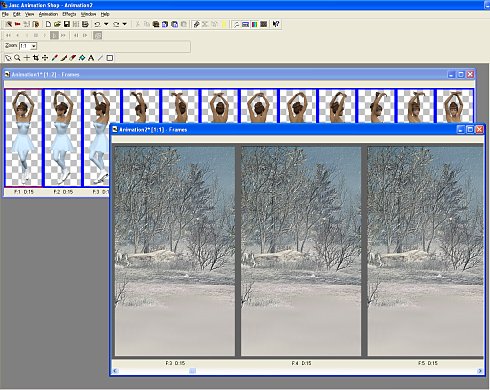Click the Undo arrow icon
The image size is (490, 390).
click(97, 24)
